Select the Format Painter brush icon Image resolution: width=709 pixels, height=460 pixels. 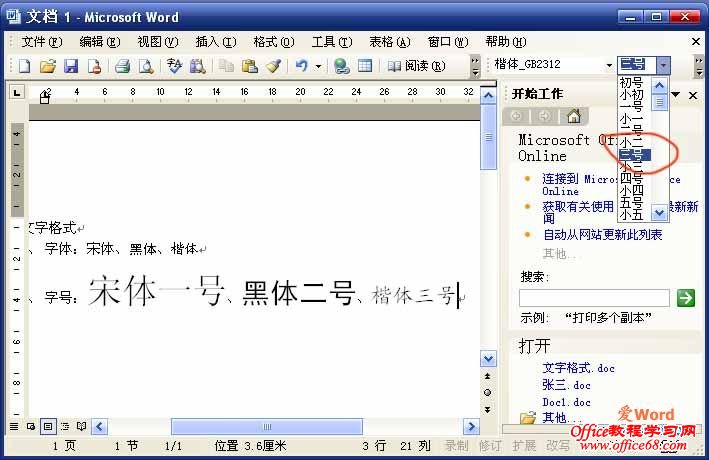(x=273, y=66)
